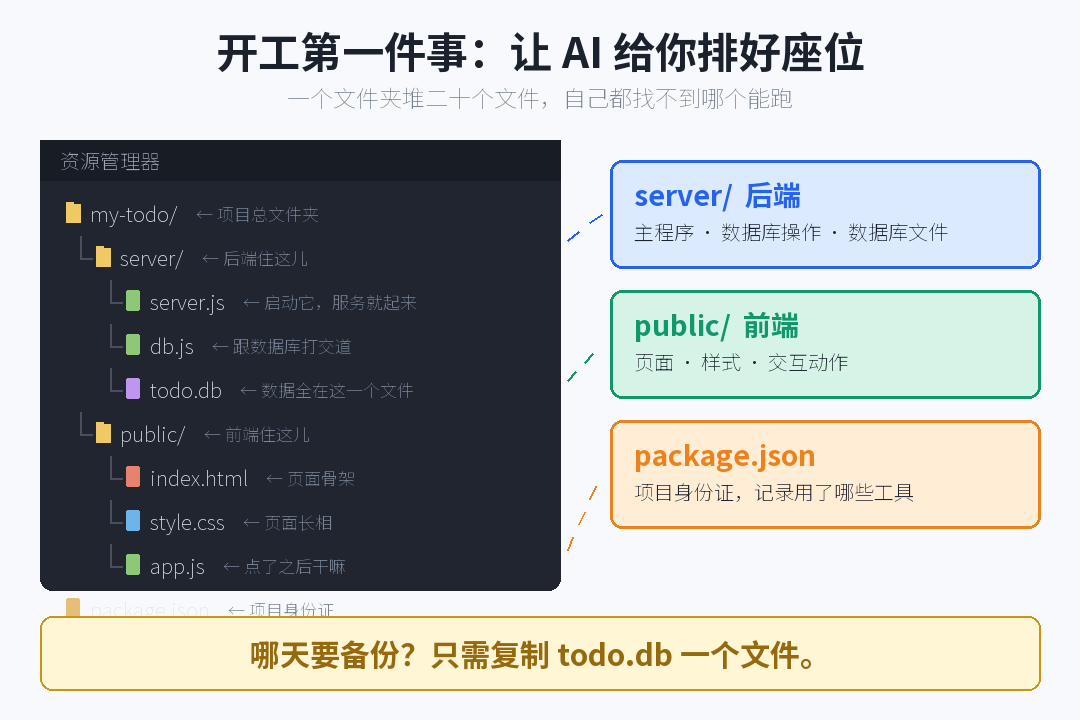Click the package.json card title

point(725,456)
